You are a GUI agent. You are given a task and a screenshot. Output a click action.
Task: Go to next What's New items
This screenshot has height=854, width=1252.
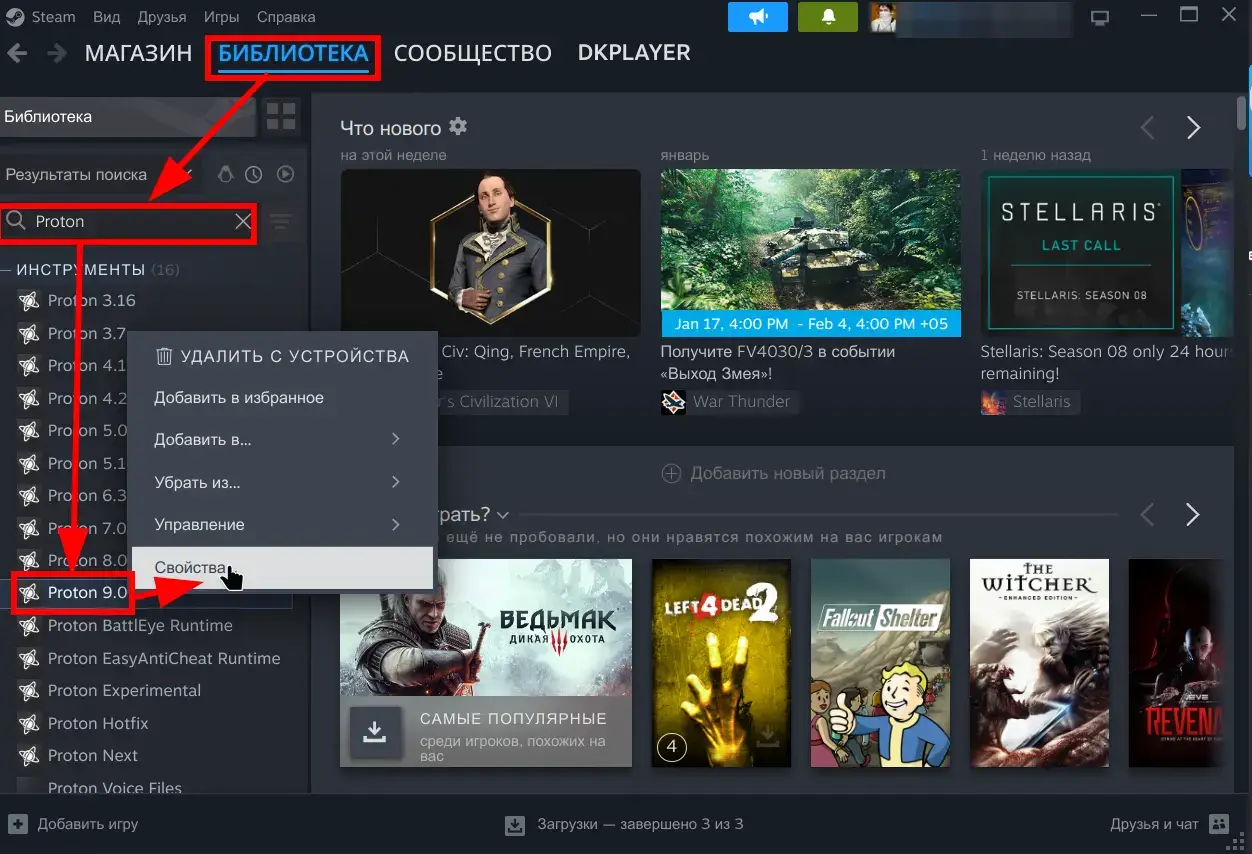pos(1193,128)
